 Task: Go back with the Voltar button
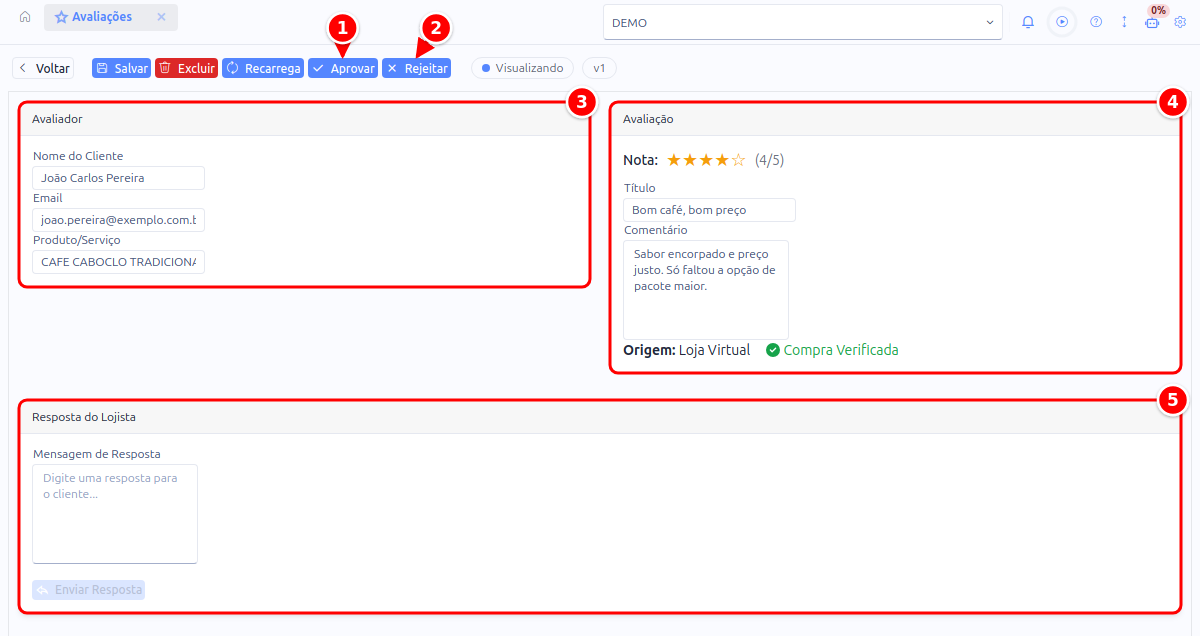tap(43, 68)
